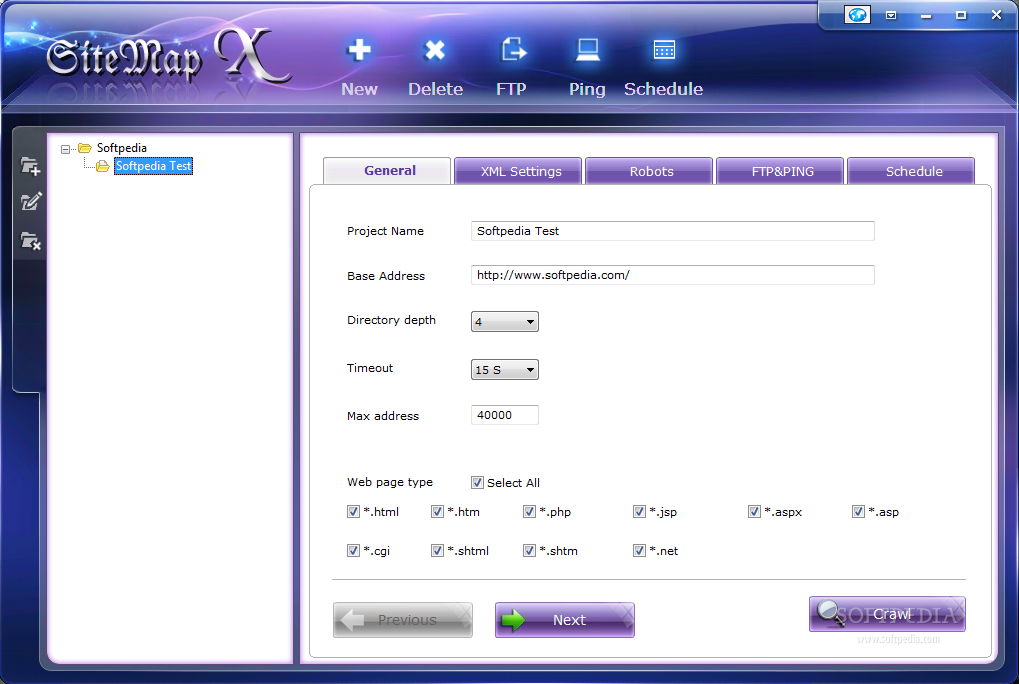The width and height of the screenshot is (1019, 684).
Task: Click the Delete X icon in toolbar
Action: [435, 50]
